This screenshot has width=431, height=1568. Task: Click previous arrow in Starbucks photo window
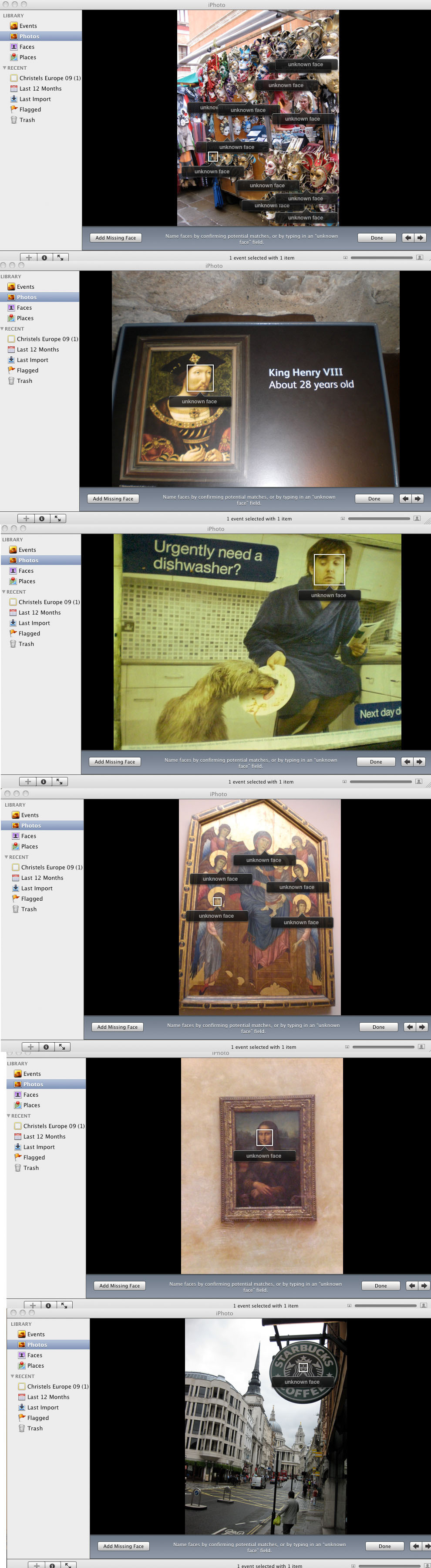click(x=416, y=1546)
